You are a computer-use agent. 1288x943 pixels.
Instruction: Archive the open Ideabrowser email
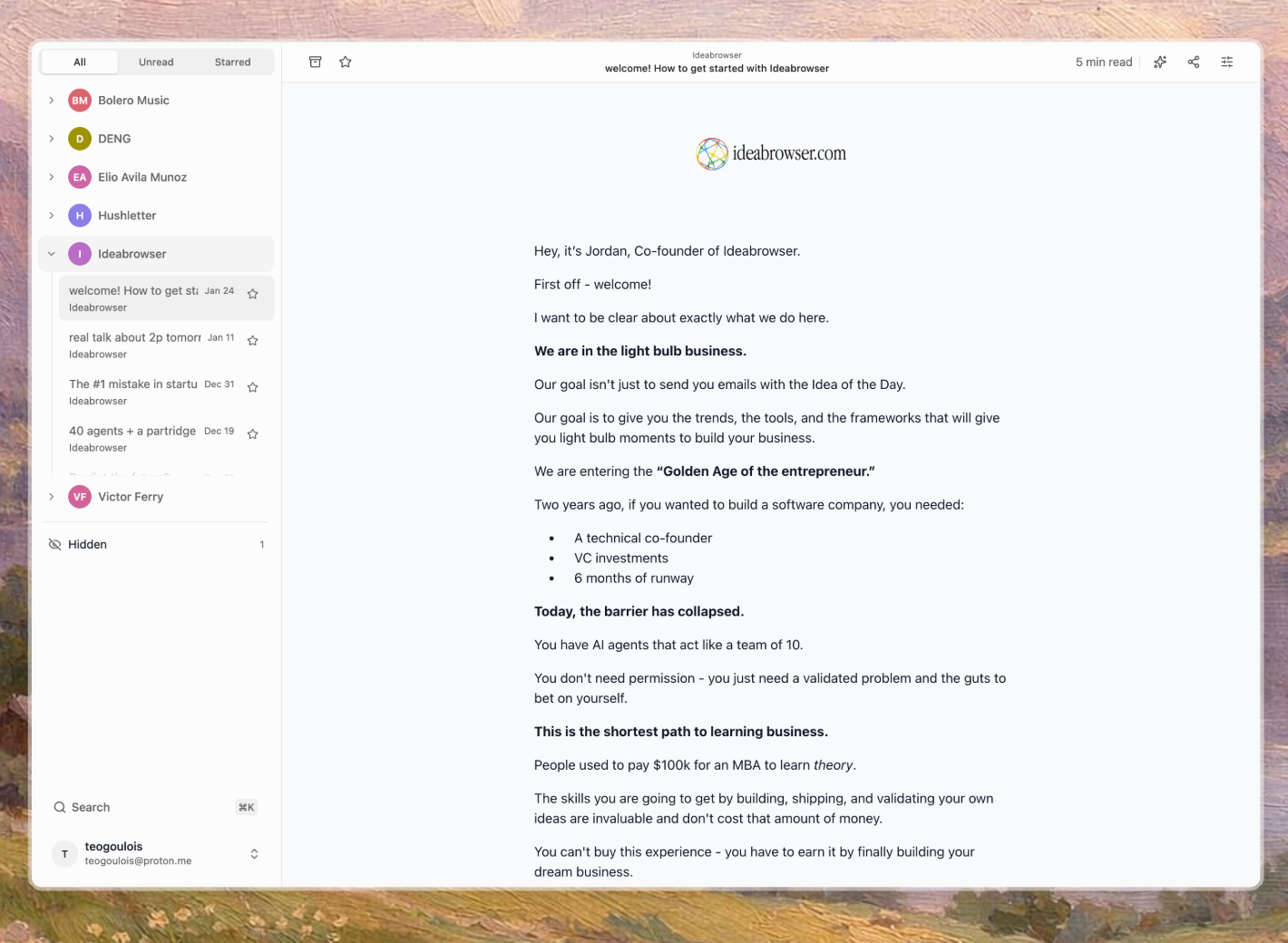tap(316, 62)
